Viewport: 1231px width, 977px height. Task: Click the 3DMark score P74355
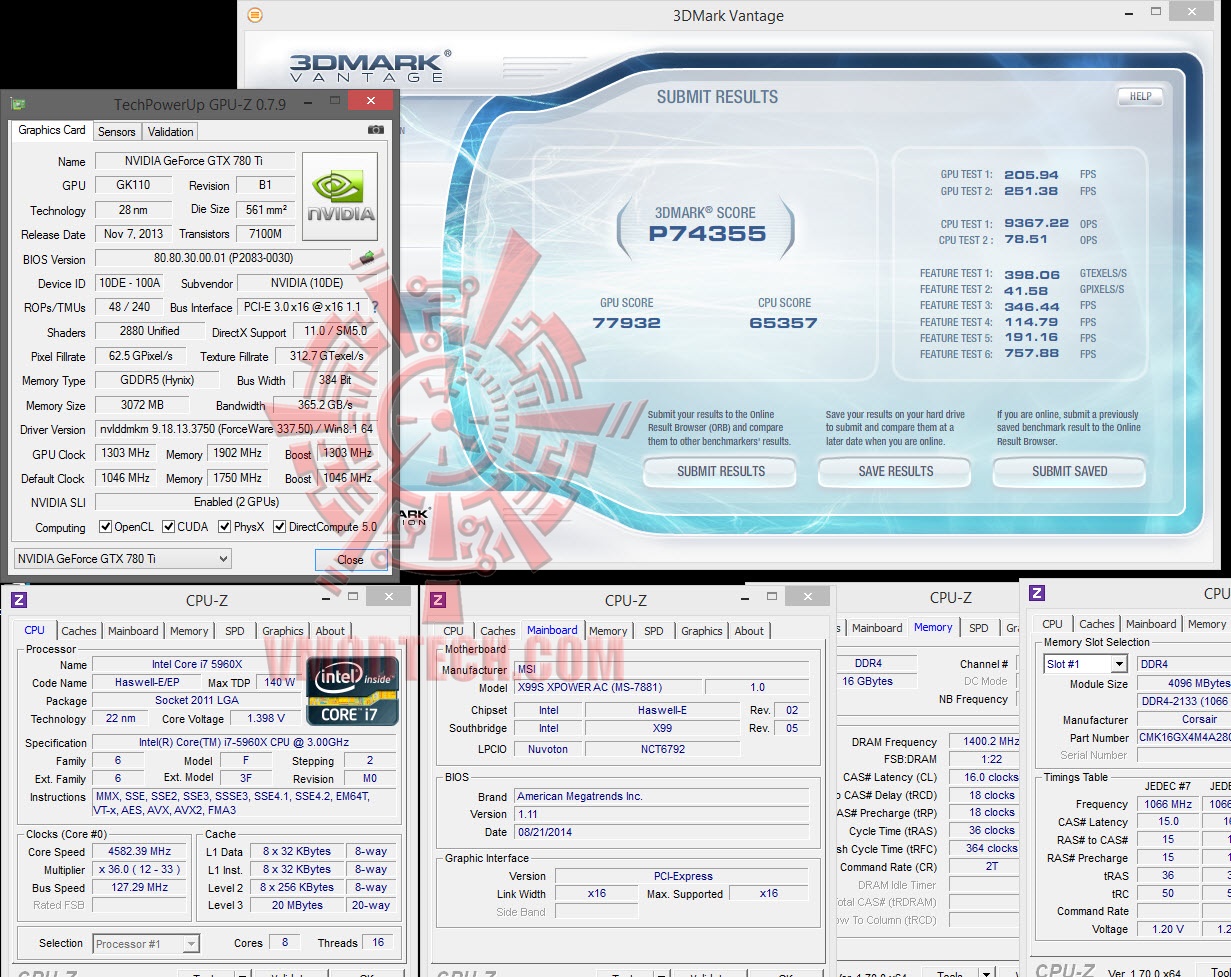[707, 234]
